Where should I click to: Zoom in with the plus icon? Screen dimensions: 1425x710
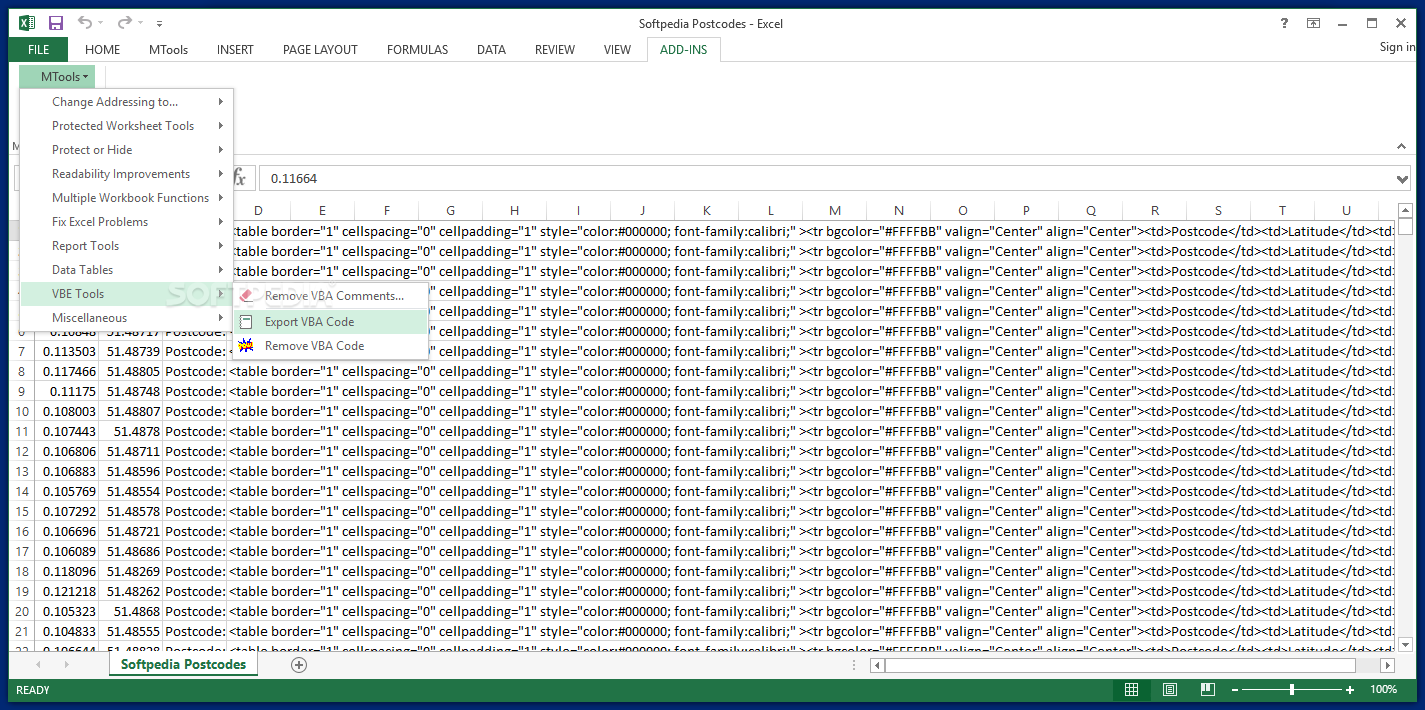1350,690
